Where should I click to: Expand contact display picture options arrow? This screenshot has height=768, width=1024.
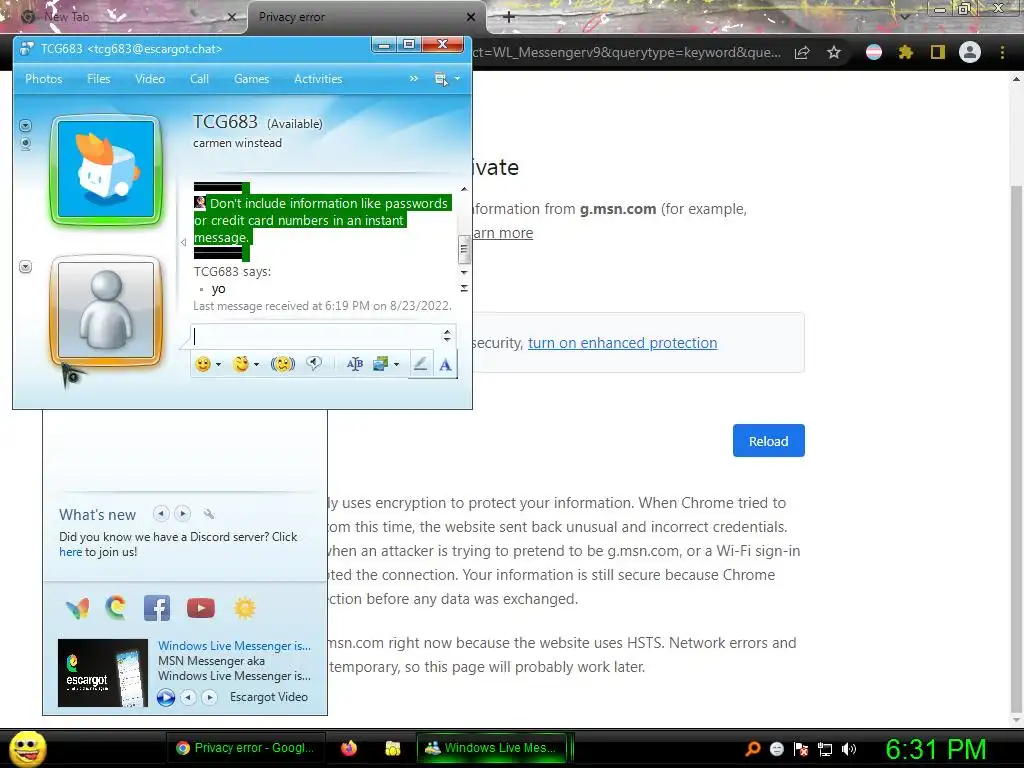pos(25,125)
